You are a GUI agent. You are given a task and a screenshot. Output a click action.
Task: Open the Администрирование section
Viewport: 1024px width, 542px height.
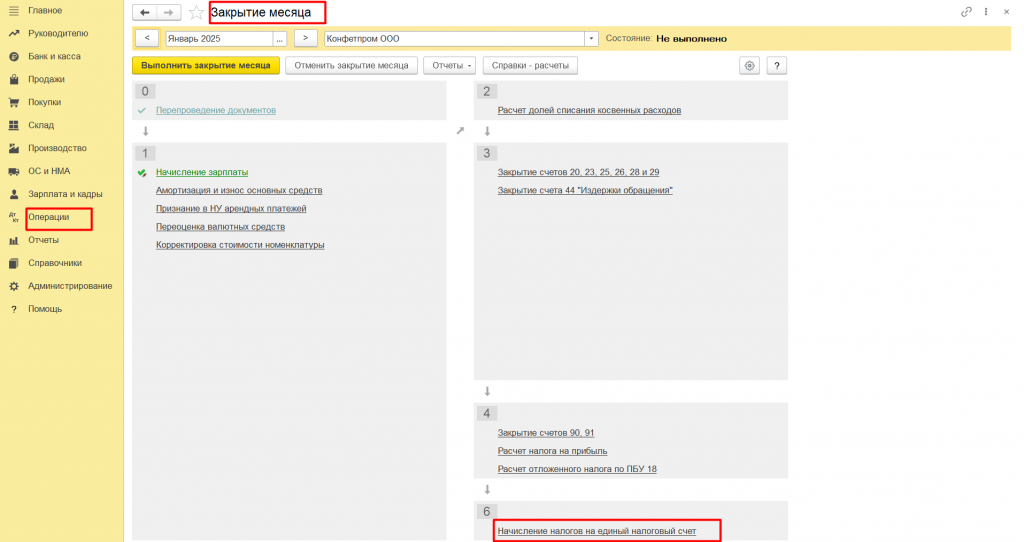click(x=70, y=286)
